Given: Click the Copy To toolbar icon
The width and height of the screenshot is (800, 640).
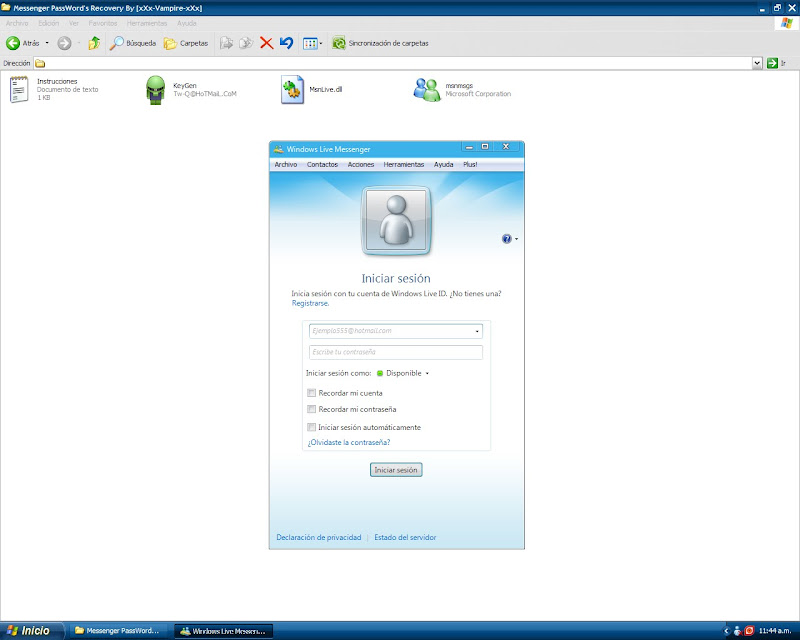Looking at the screenshot, I should 246,43.
